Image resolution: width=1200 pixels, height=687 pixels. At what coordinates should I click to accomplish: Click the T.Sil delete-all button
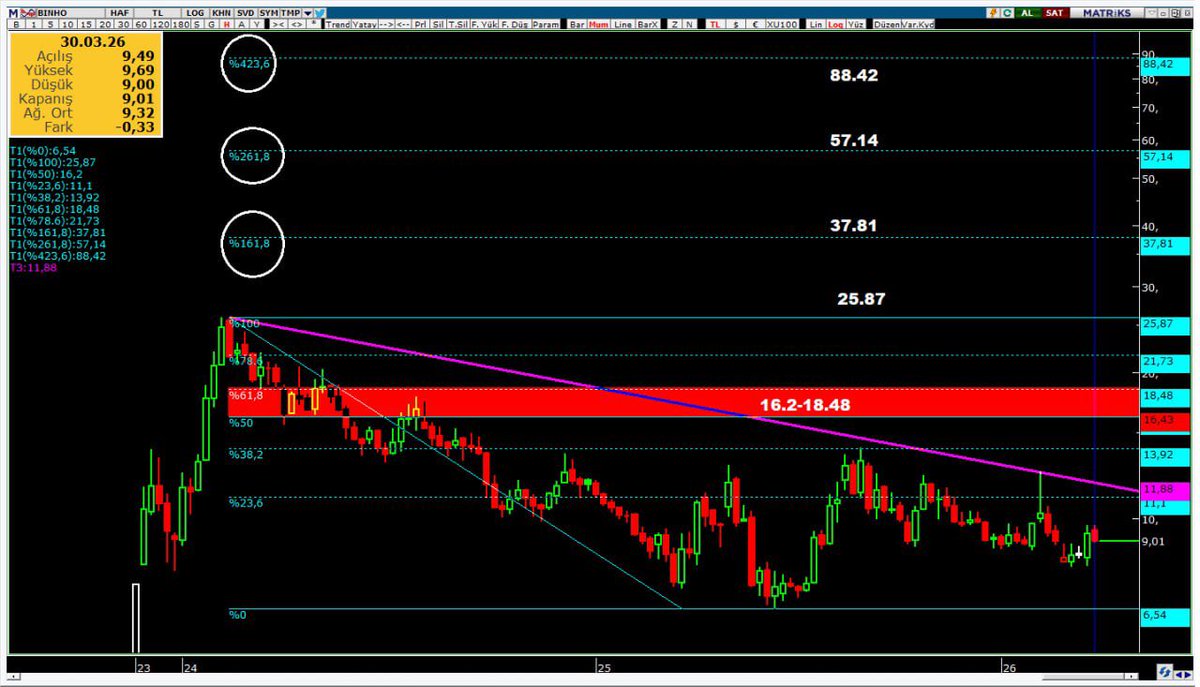[458, 24]
